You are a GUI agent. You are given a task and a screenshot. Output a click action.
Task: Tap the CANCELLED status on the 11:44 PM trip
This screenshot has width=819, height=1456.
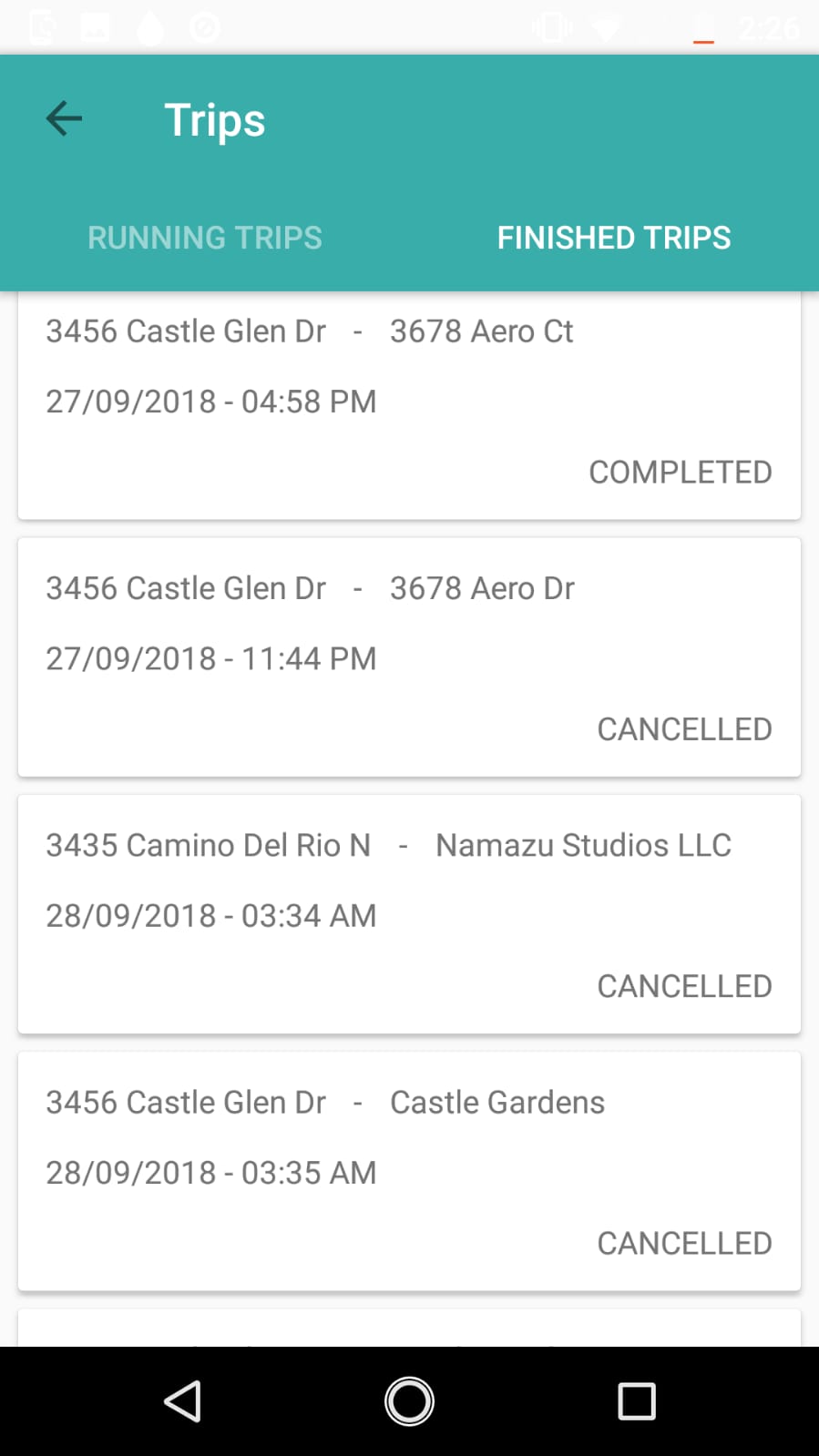[x=684, y=728]
